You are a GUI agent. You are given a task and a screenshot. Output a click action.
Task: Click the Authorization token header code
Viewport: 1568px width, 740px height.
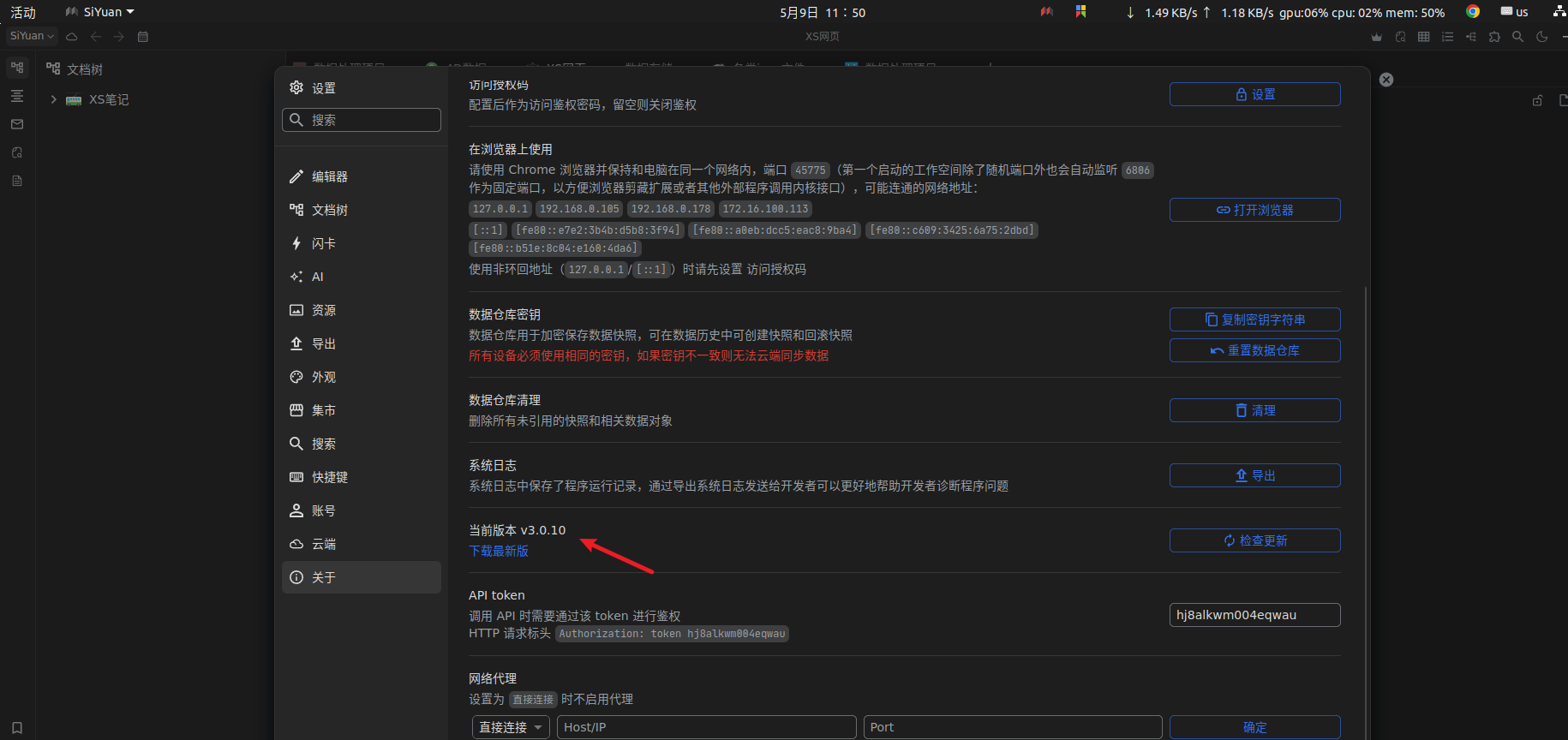(672, 634)
